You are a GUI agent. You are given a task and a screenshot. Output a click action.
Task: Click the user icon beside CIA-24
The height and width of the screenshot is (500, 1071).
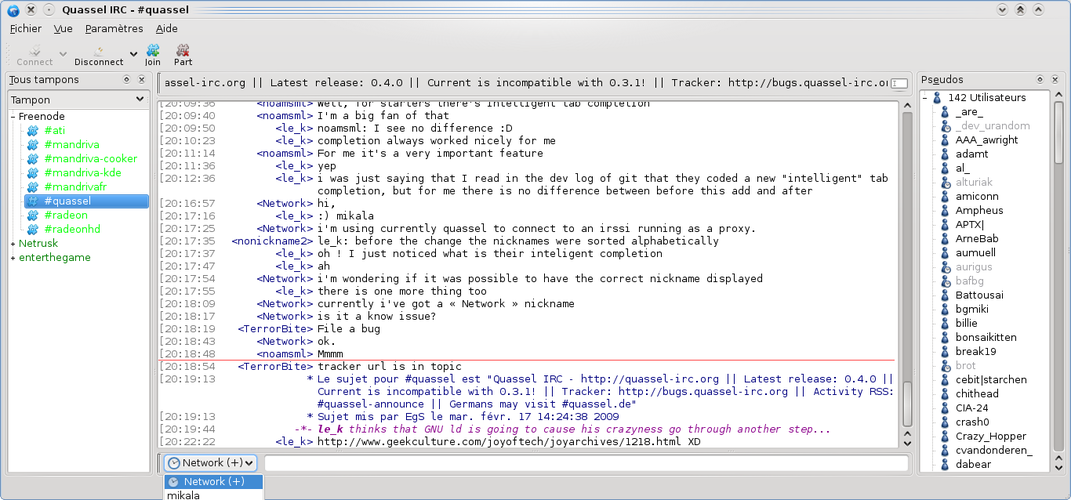pyautogui.click(x=945, y=408)
